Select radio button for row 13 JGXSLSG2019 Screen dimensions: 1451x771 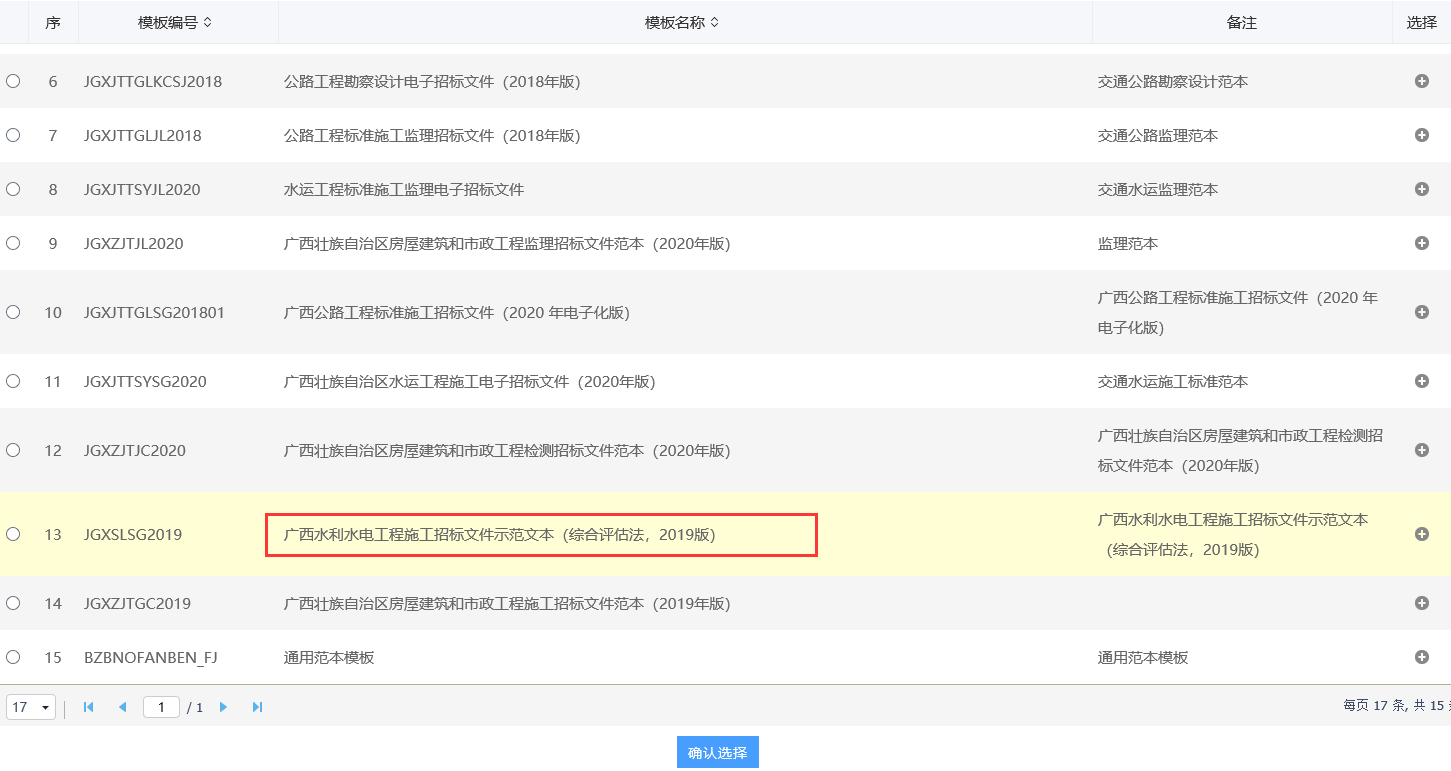13,534
